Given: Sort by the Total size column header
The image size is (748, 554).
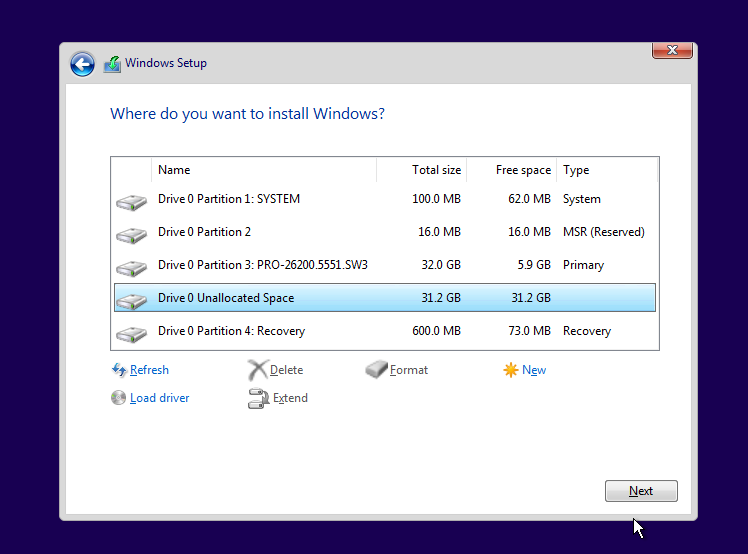Looking at the screenshot, I should point(422,170).
